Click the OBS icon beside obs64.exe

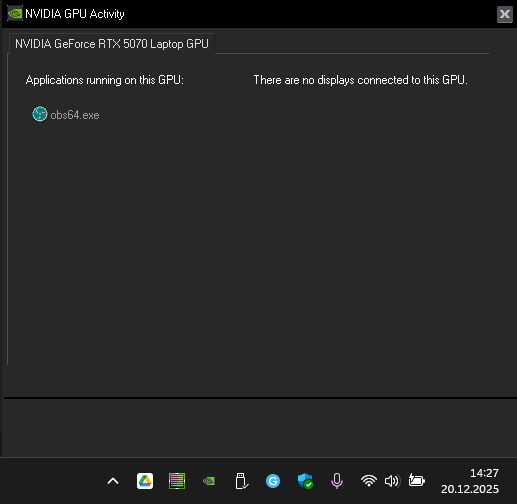click(x=40, y=114)
